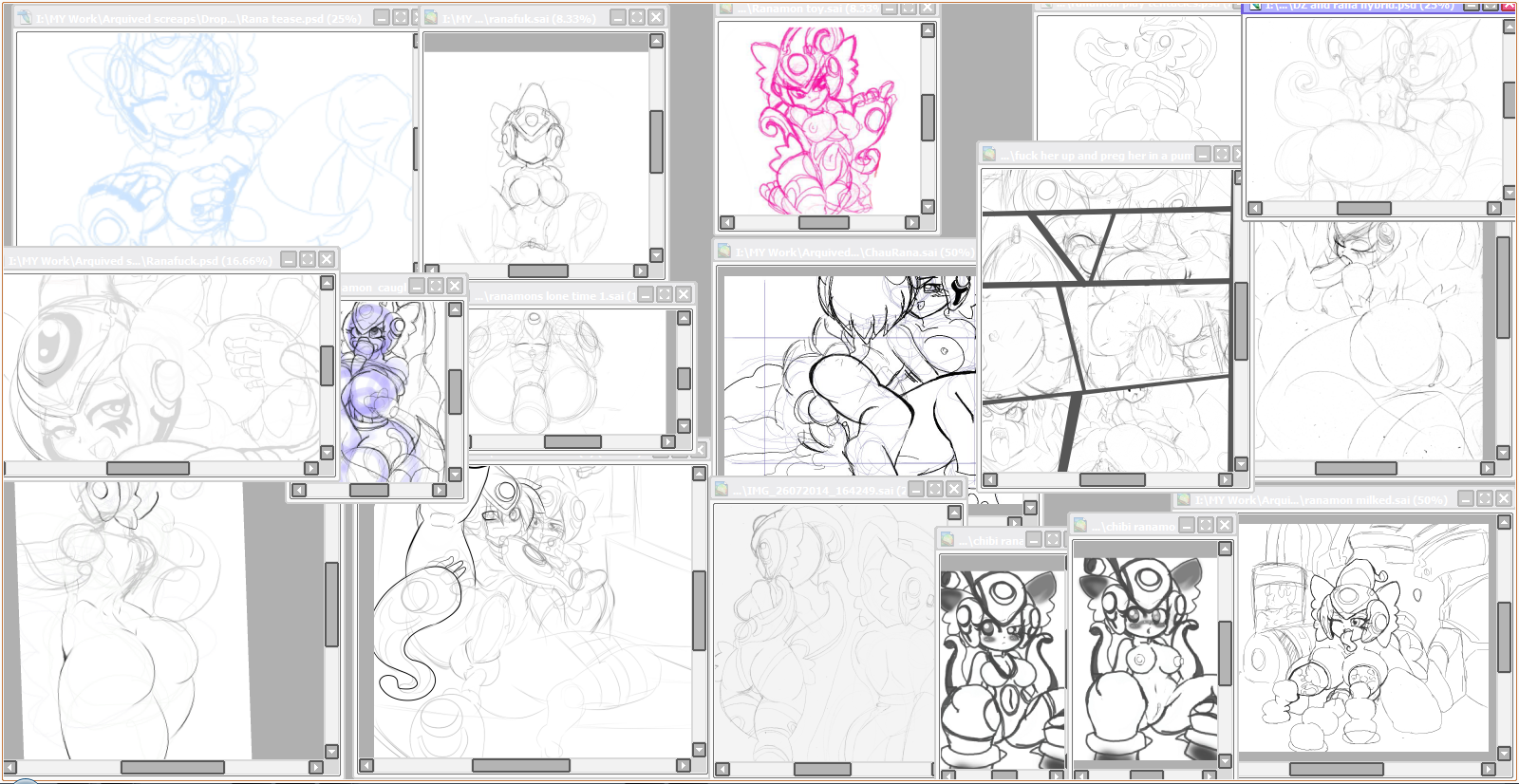Click horizontal scrollbar thumb in Ranamon toy.sai window
The image size is (1519, 784).
pos(824,223)
